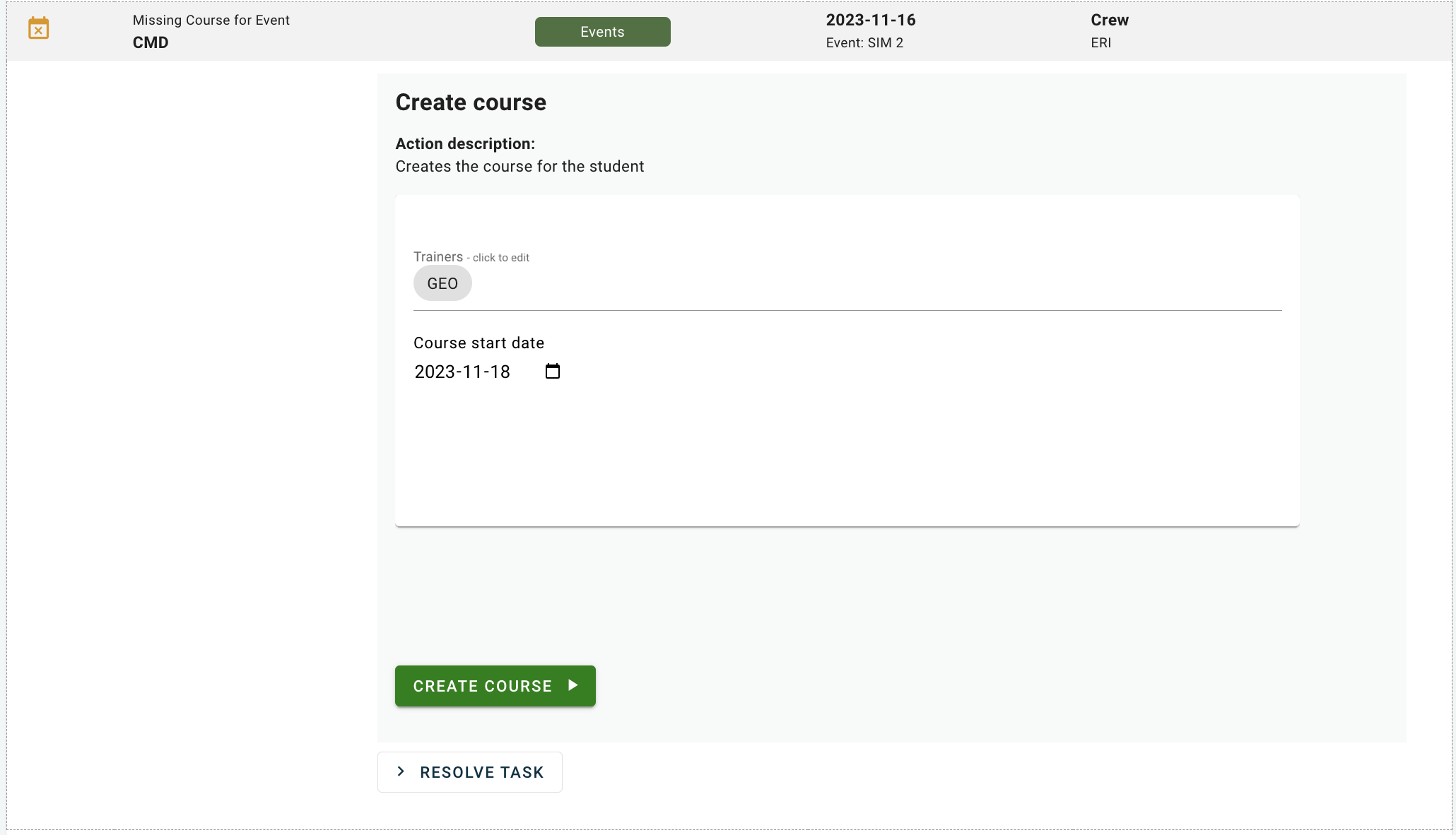Open the date picker calendar icon

point(553,372)
